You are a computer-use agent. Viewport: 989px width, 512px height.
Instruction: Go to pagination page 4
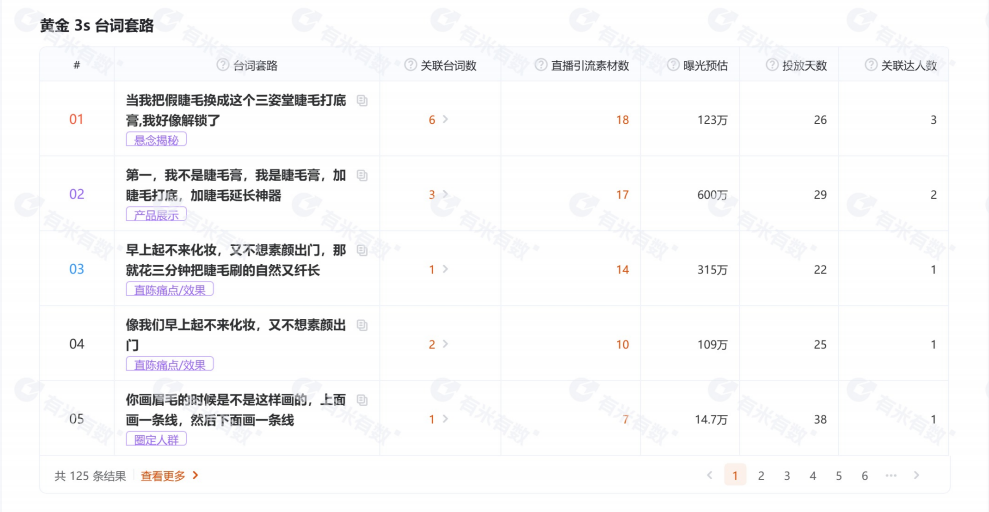point(812,476)
